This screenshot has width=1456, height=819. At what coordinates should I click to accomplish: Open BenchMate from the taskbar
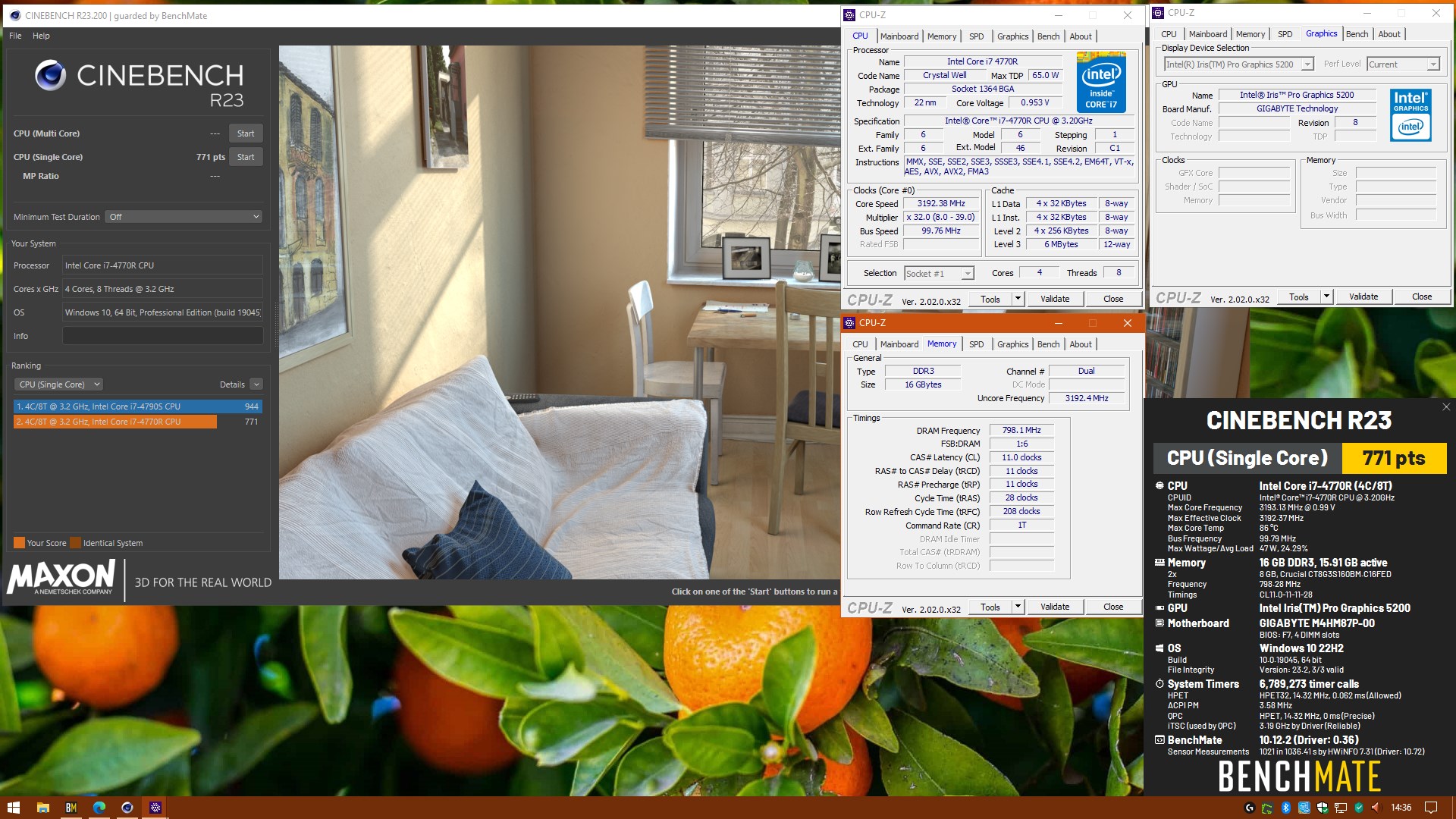pyautogui.click(x=71, y=808)
